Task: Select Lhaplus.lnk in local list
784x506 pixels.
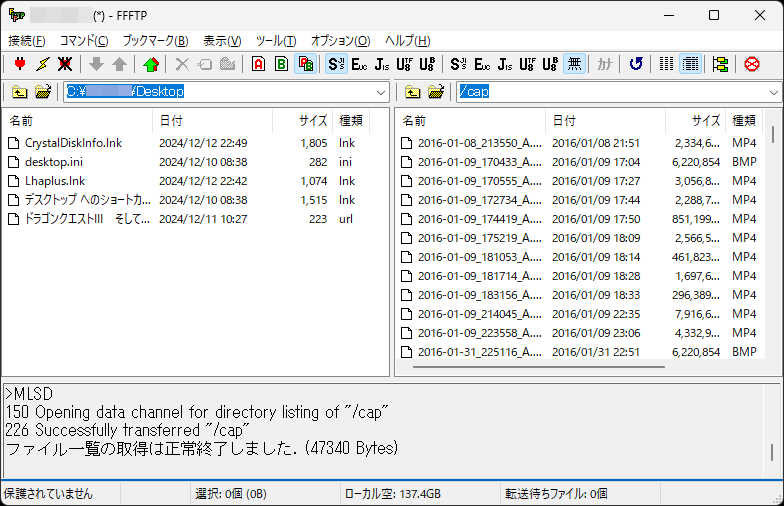Action: pyautogui.click(x=54, y=181)
